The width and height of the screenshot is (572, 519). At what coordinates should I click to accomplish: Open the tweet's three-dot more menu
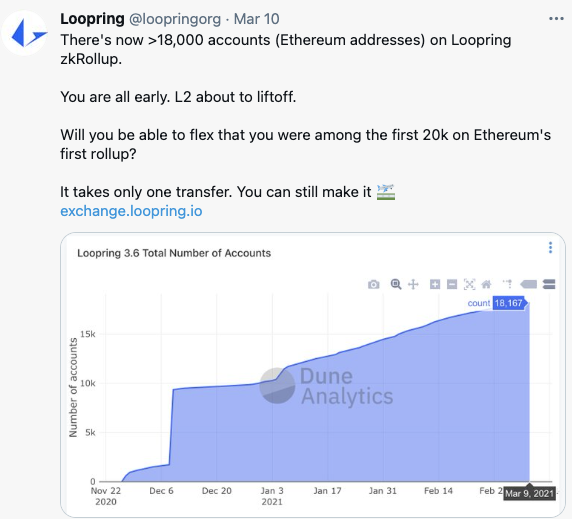556,19
